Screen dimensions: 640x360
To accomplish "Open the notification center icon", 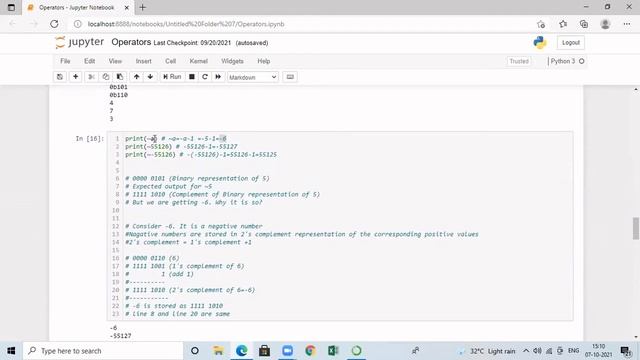I will click(626, 351).
